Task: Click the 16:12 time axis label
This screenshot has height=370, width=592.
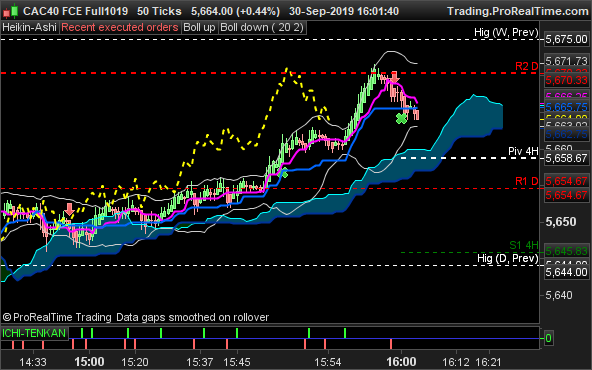Action: coord(456,362)
